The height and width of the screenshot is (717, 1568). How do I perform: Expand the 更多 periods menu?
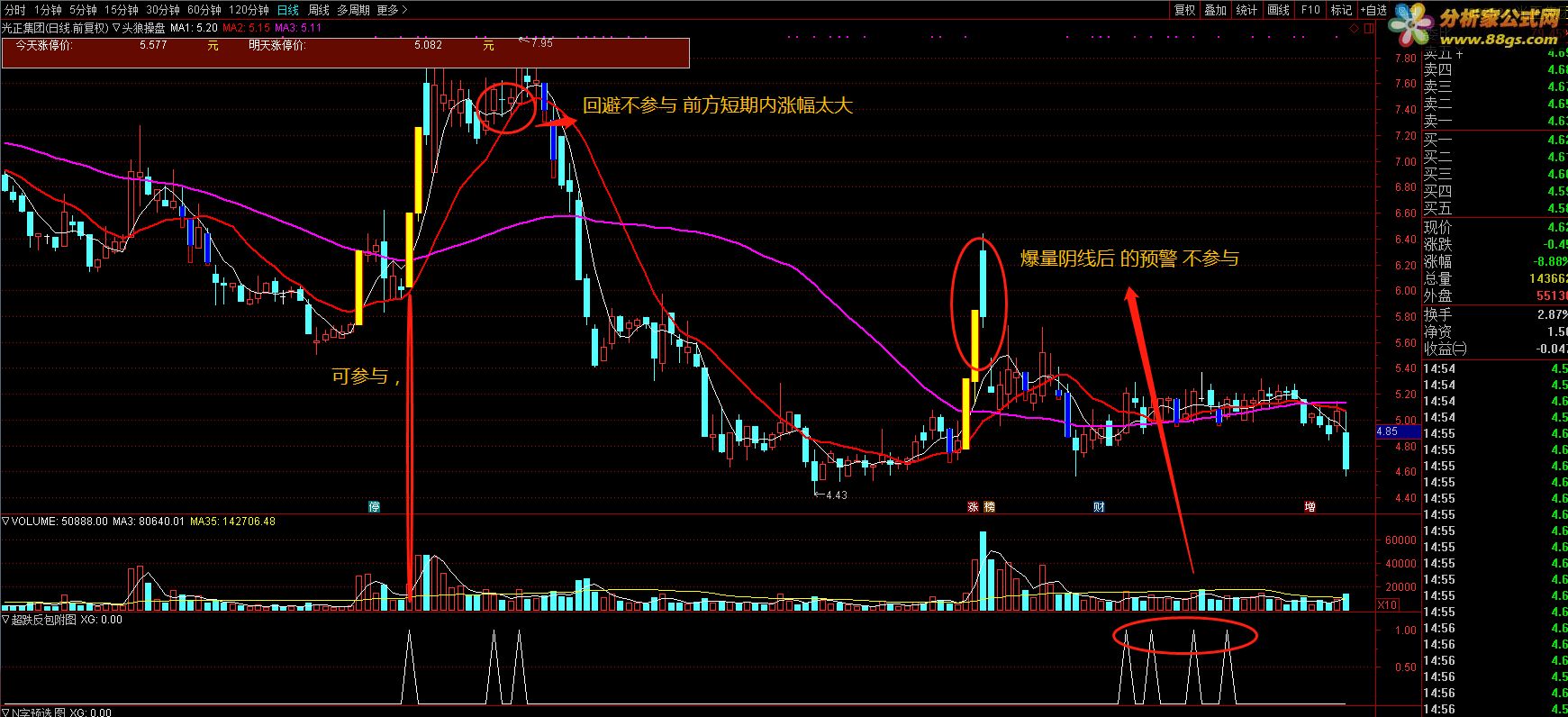tap(392, 10)
